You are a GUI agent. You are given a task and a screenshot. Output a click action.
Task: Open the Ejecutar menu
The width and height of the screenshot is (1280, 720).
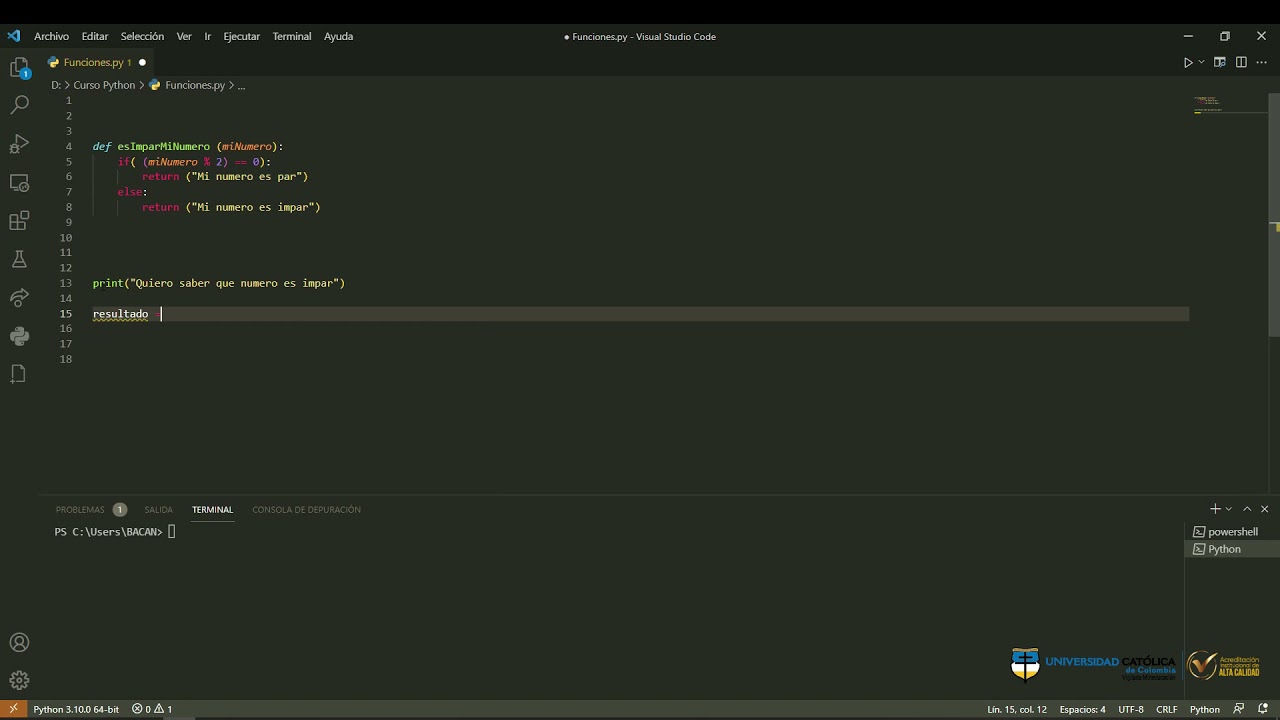tap(241, 36)
